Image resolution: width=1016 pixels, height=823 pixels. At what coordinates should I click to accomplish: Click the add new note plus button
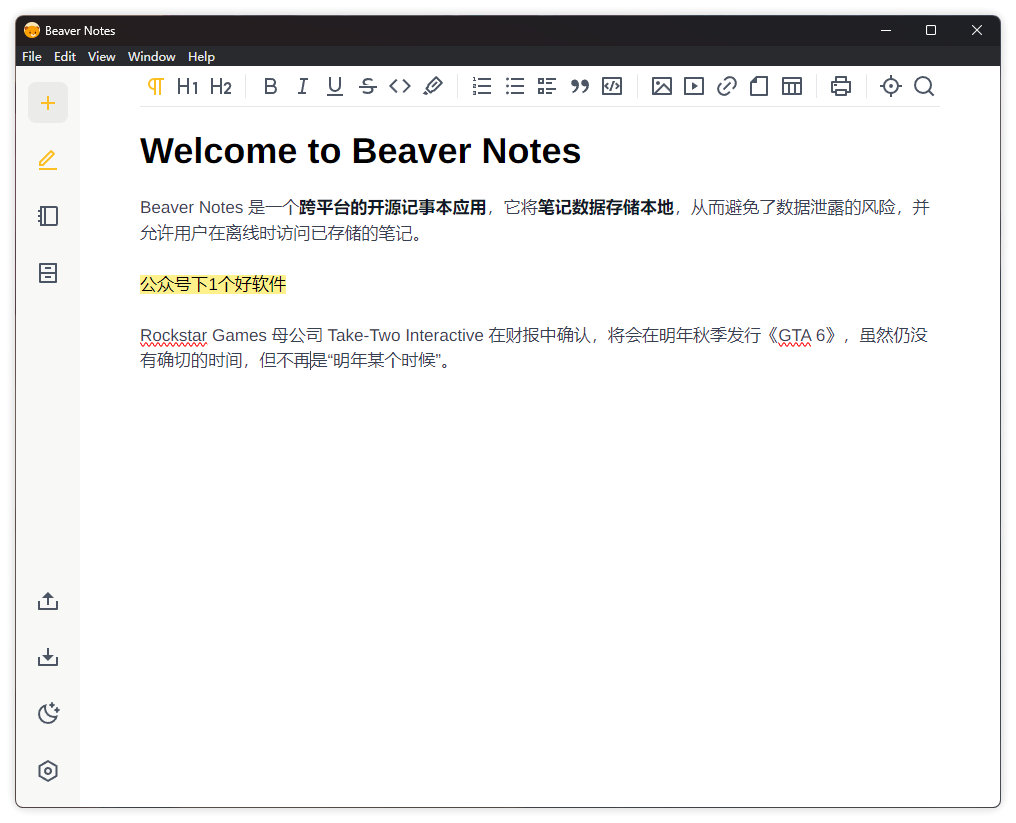(x=48, y=103)
